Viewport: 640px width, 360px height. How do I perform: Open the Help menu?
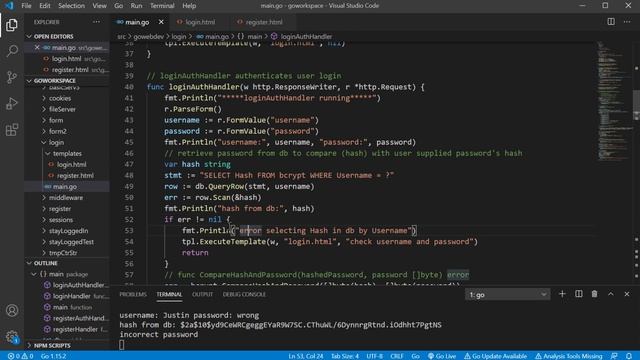point(189,6)
